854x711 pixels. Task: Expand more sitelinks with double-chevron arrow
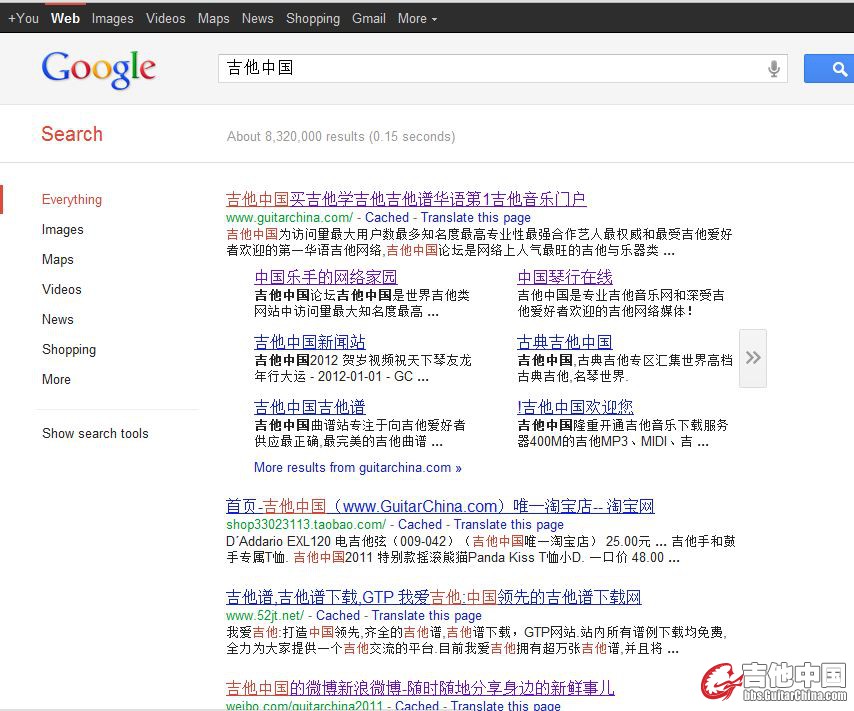click(753, 358)
